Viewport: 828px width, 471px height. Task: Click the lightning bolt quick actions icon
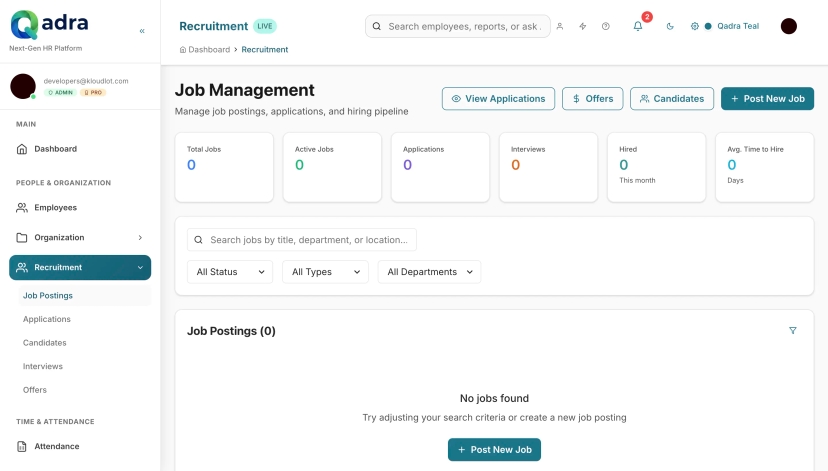[583, 26]
